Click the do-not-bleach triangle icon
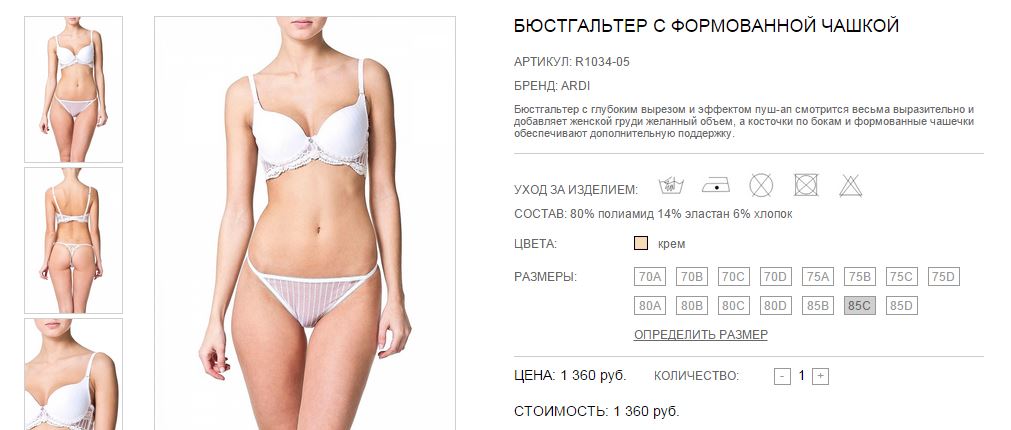 [850, 186]
